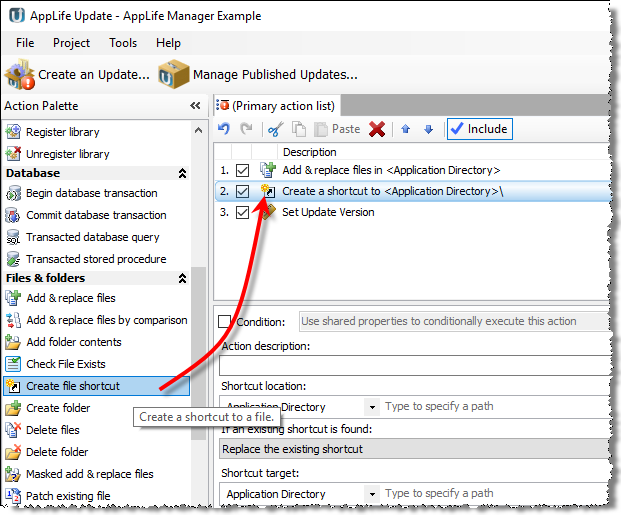The height and width of the screenshot is (515, 621).
Task: Select 'Add & replace files in <Application Directory>' row
Action: pos(412,170)
